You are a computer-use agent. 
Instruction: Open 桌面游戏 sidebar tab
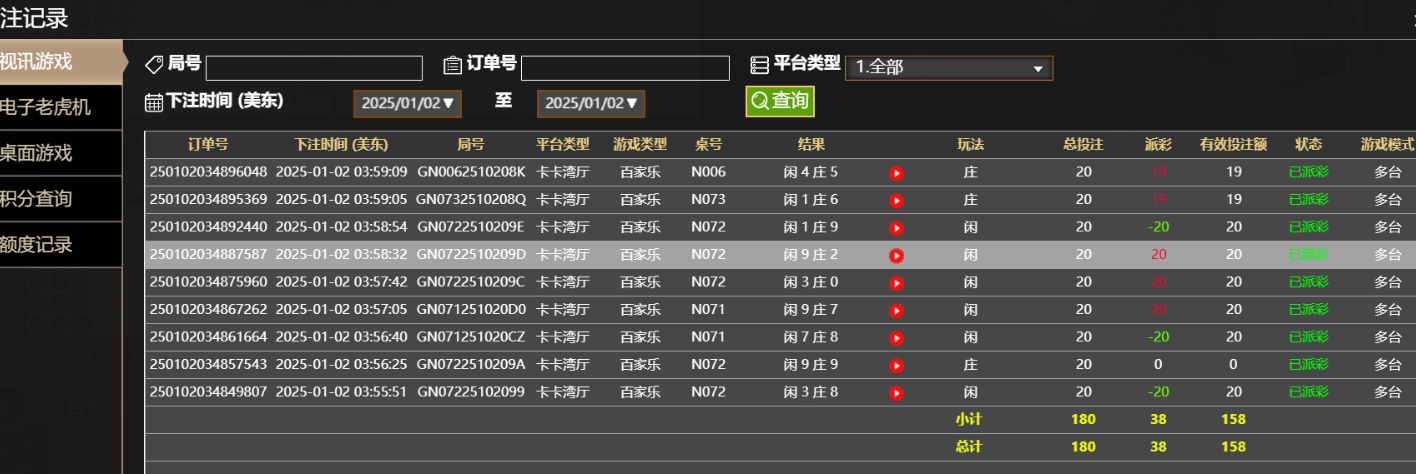click(x=60, y=153)
